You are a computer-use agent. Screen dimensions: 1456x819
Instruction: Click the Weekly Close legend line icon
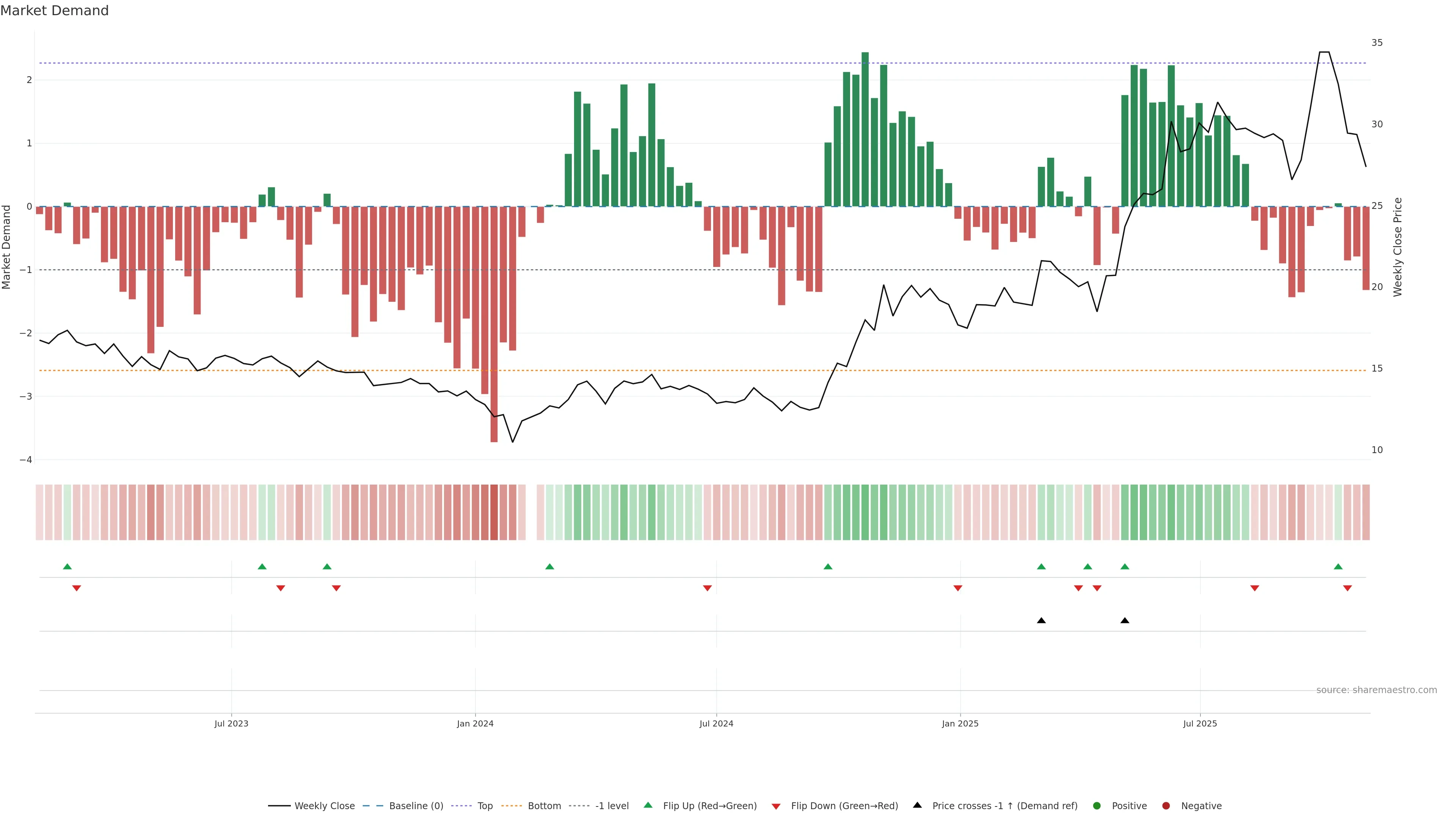click(x=279, y=806)
